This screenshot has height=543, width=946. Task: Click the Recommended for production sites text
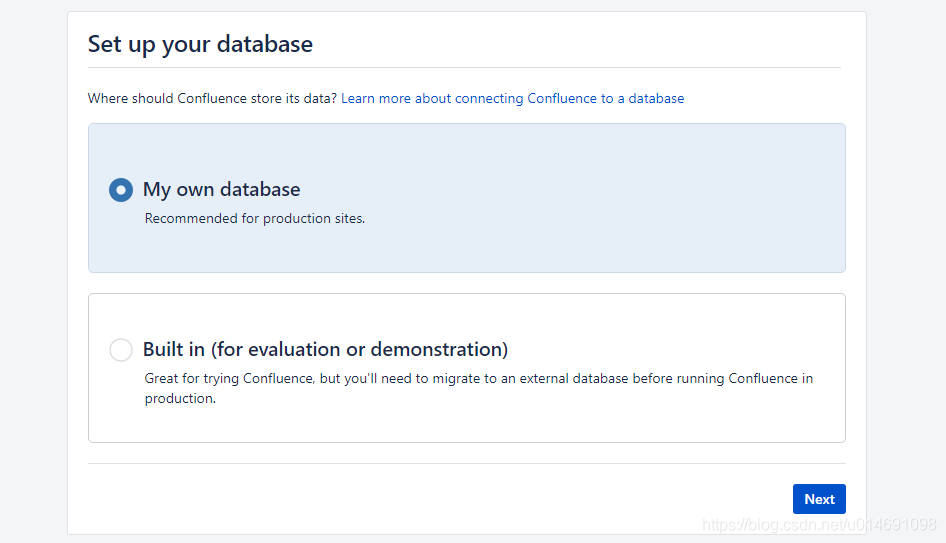pos(255,218)
